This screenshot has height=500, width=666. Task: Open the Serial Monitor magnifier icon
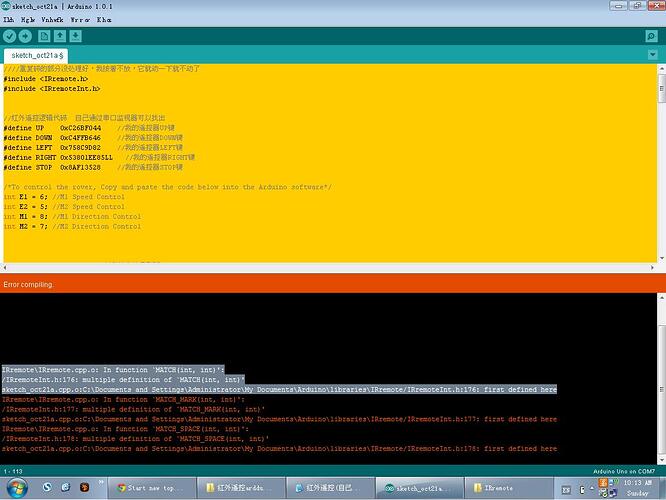(651, 37)
